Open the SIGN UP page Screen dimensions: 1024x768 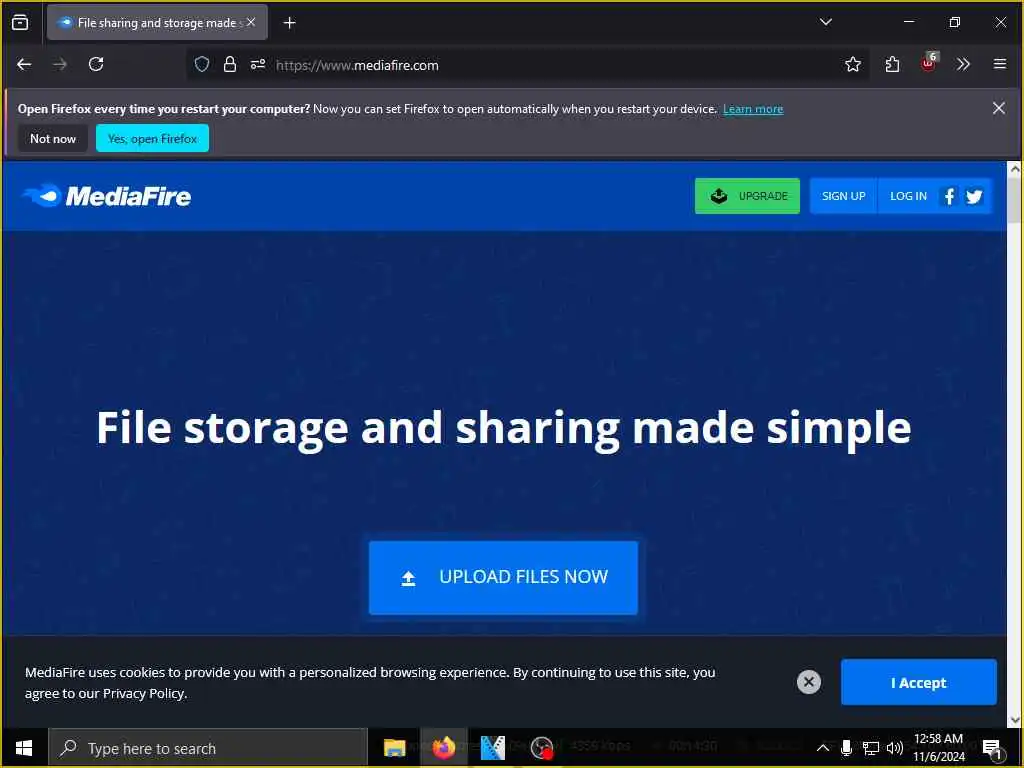click(843, 196)
